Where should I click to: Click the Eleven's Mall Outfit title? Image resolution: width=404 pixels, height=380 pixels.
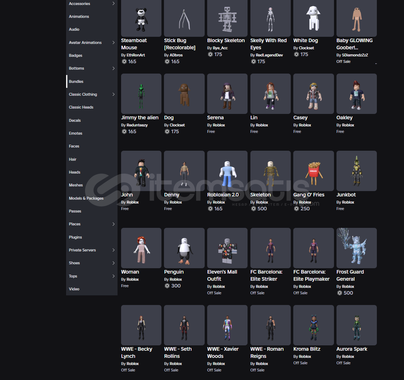pyautogui.click(x=222, y=275)
